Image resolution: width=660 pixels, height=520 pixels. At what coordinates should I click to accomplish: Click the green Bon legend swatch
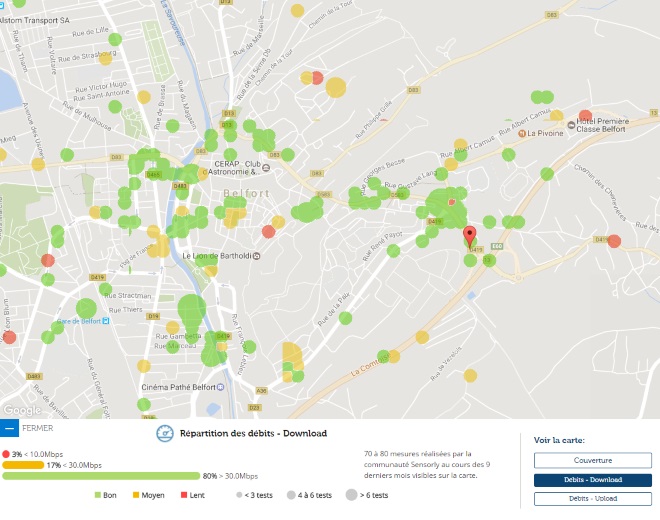98,495
